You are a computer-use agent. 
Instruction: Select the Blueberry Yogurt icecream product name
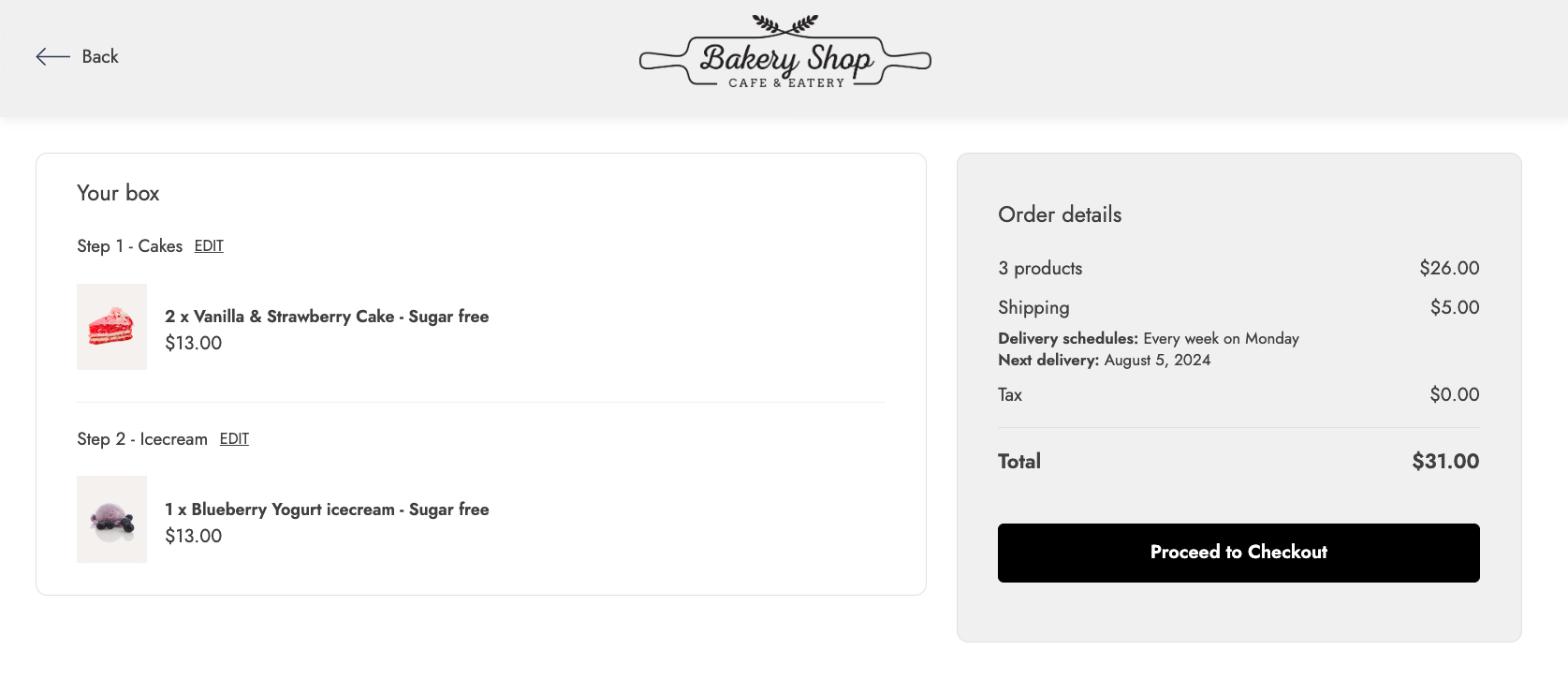tap(327, 509)
